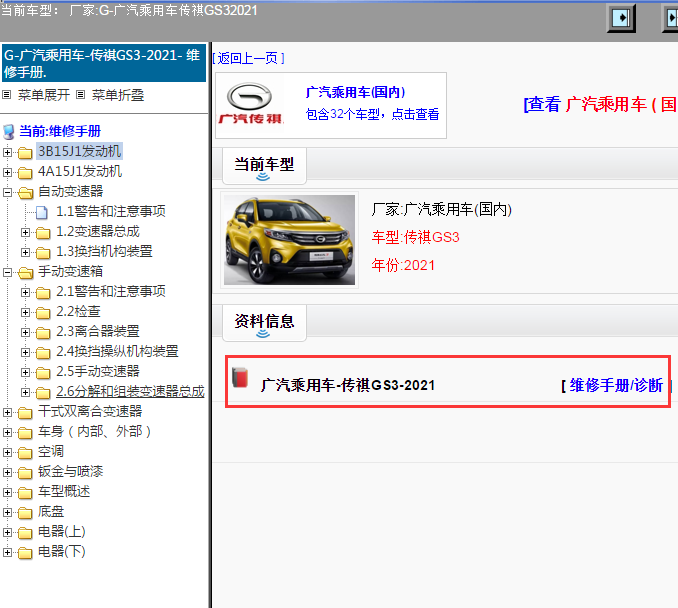The width and height of the screenshot is (678, 608).
Task: Open the 查看 广汽乘用车 link on right
Action: coord(600,105)
